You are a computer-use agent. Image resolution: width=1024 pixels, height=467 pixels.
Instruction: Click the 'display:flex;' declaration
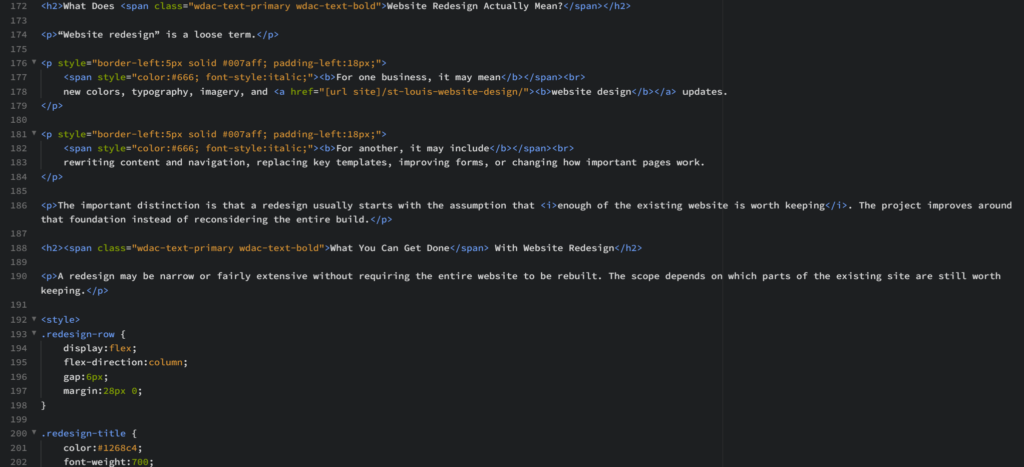[x=100, y=348]
